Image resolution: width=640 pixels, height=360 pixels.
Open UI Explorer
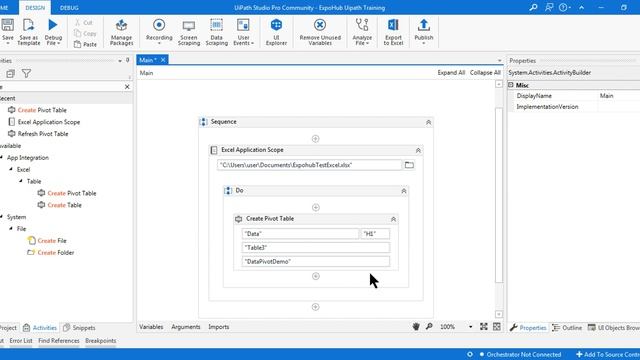[276, 31]
